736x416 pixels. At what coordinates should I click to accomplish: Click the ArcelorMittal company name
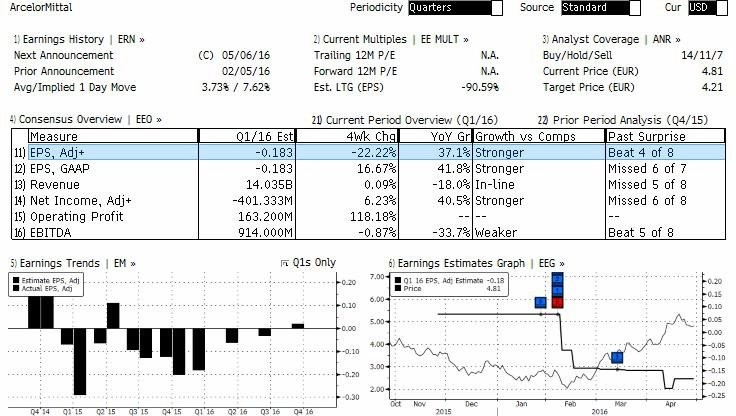[x=41, y=8]
